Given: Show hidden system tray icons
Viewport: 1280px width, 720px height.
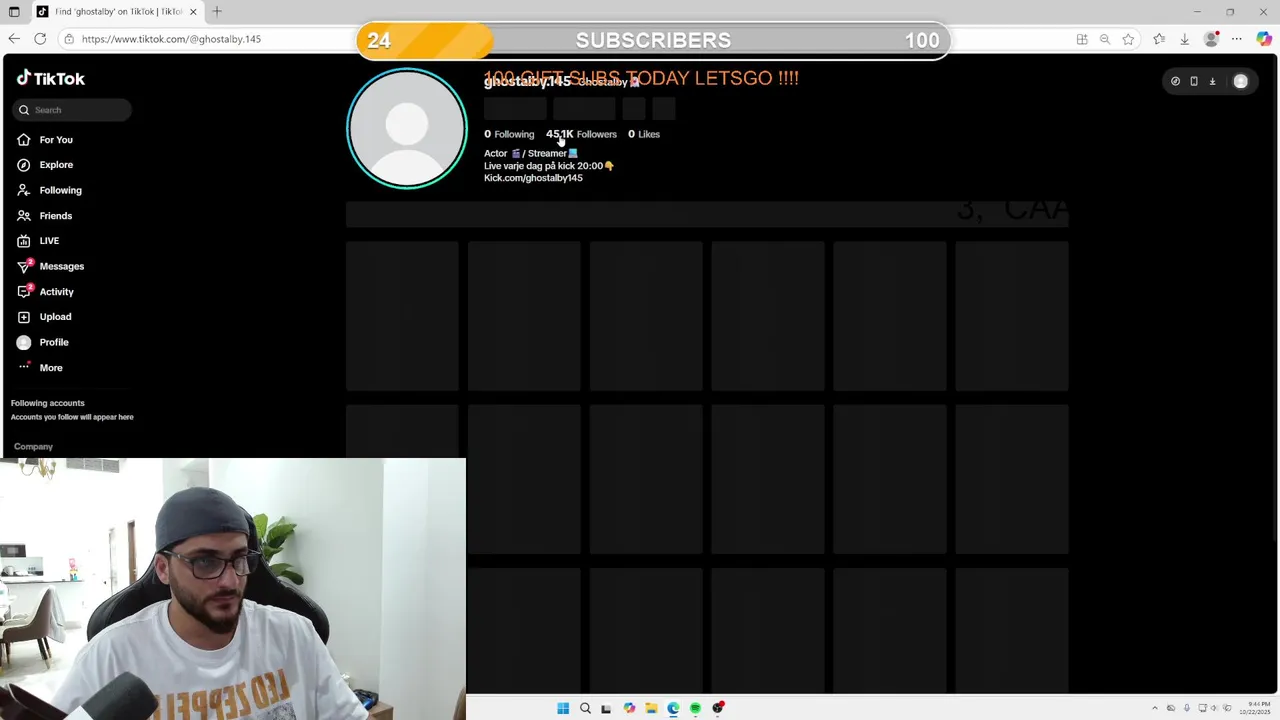Looking at the screenshot, I should click(x=1155, y=708).
